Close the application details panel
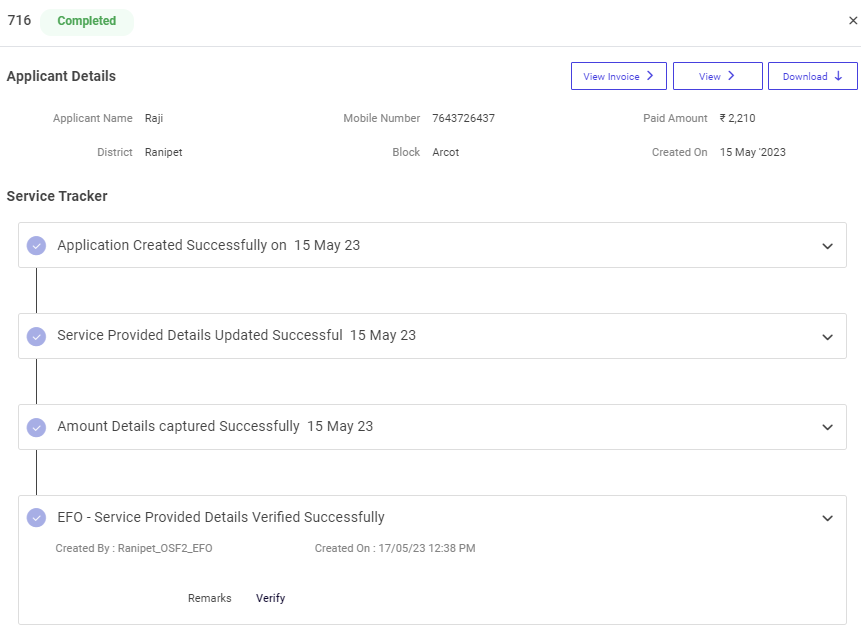Screen dimensions: 861x625 point(852,21)
